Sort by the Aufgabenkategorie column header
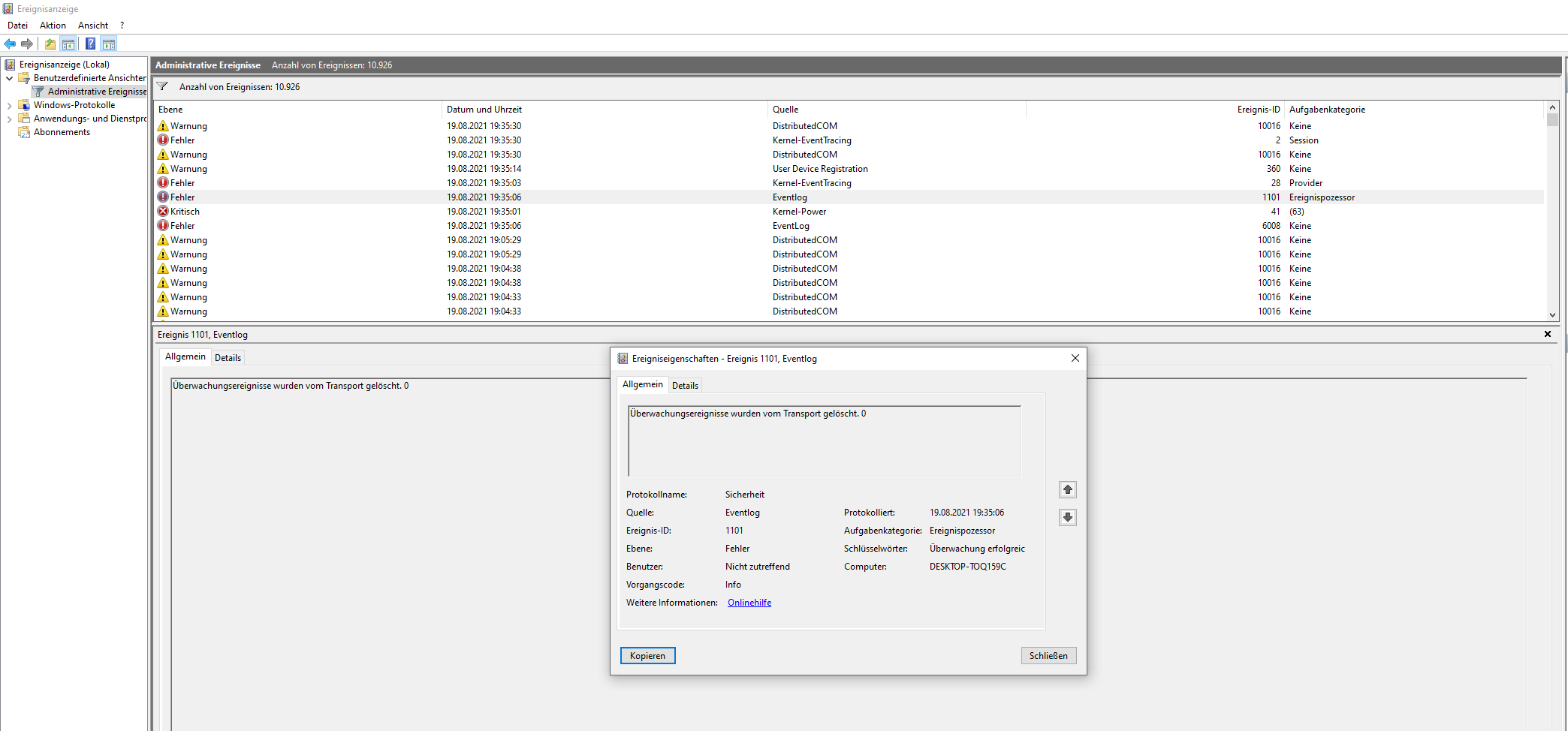 pyautogui.click(x=1414, y=110)
